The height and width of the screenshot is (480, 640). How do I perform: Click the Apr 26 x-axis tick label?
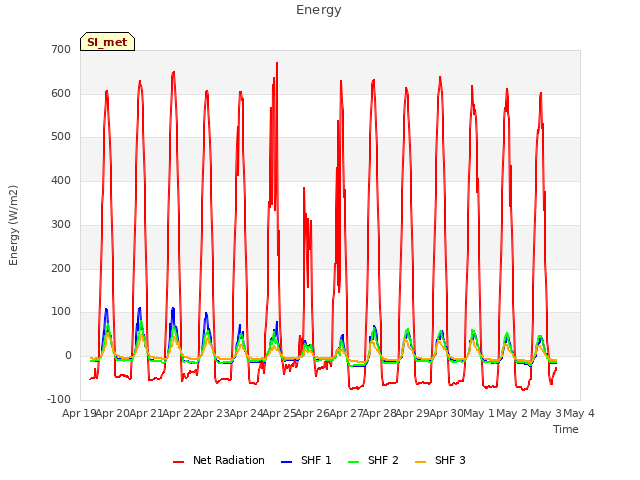click(312, 413)
